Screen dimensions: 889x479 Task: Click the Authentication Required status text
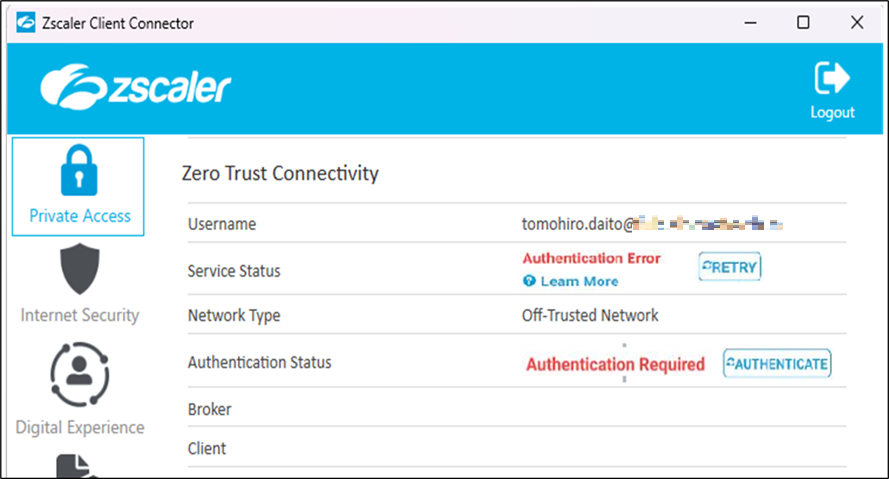pyautogui.click(x=615, y=364)
